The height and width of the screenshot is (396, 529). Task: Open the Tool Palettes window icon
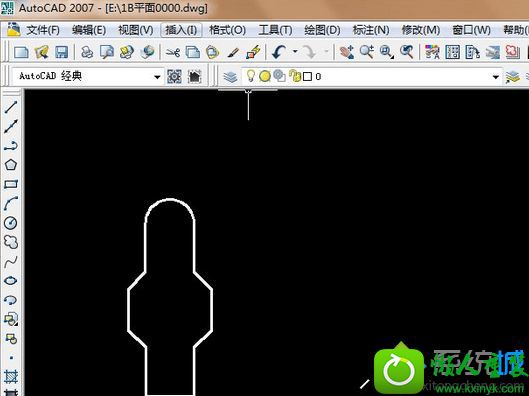click(472, 52)
